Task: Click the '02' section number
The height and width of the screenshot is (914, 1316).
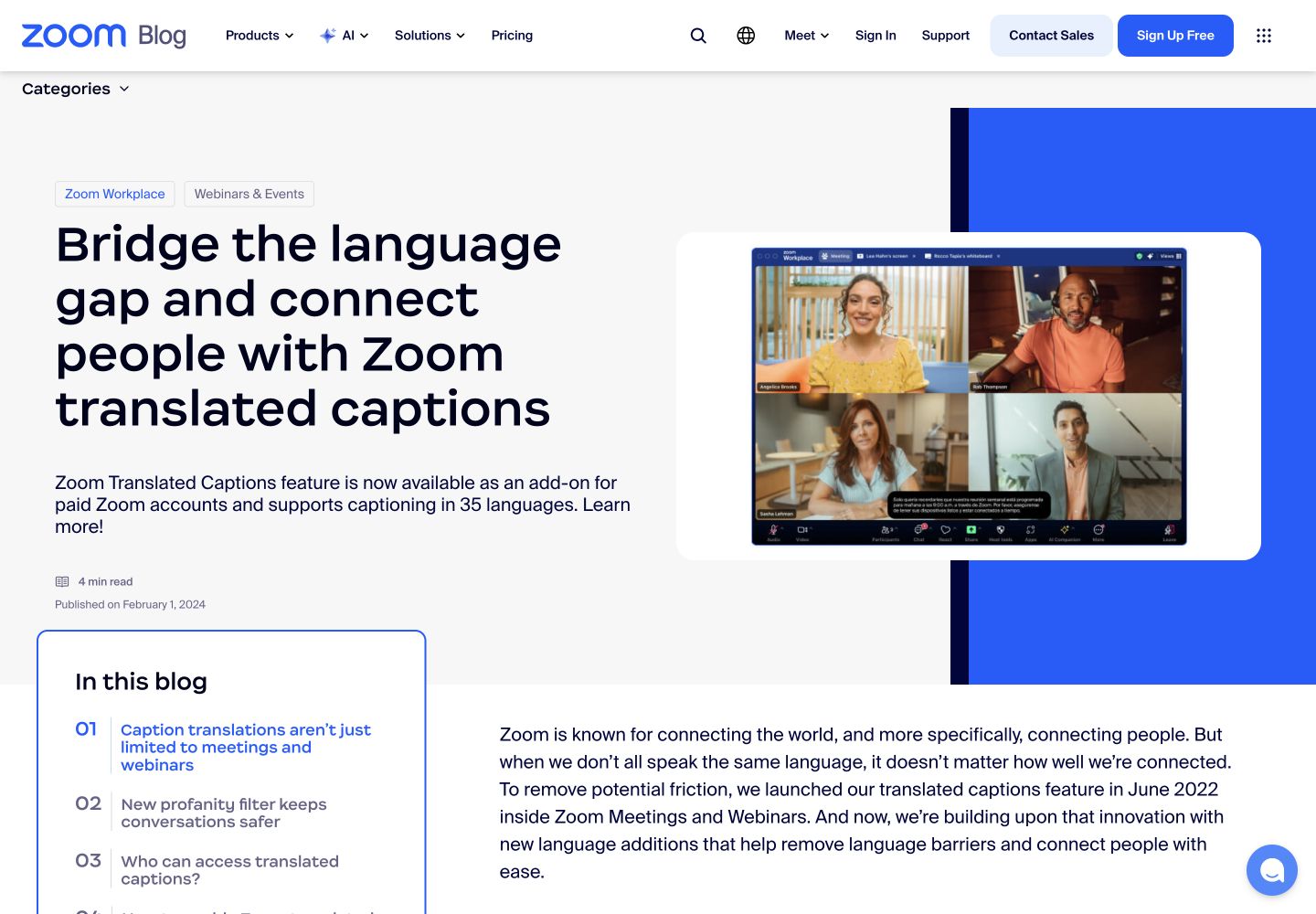Action: click(88, 802)
